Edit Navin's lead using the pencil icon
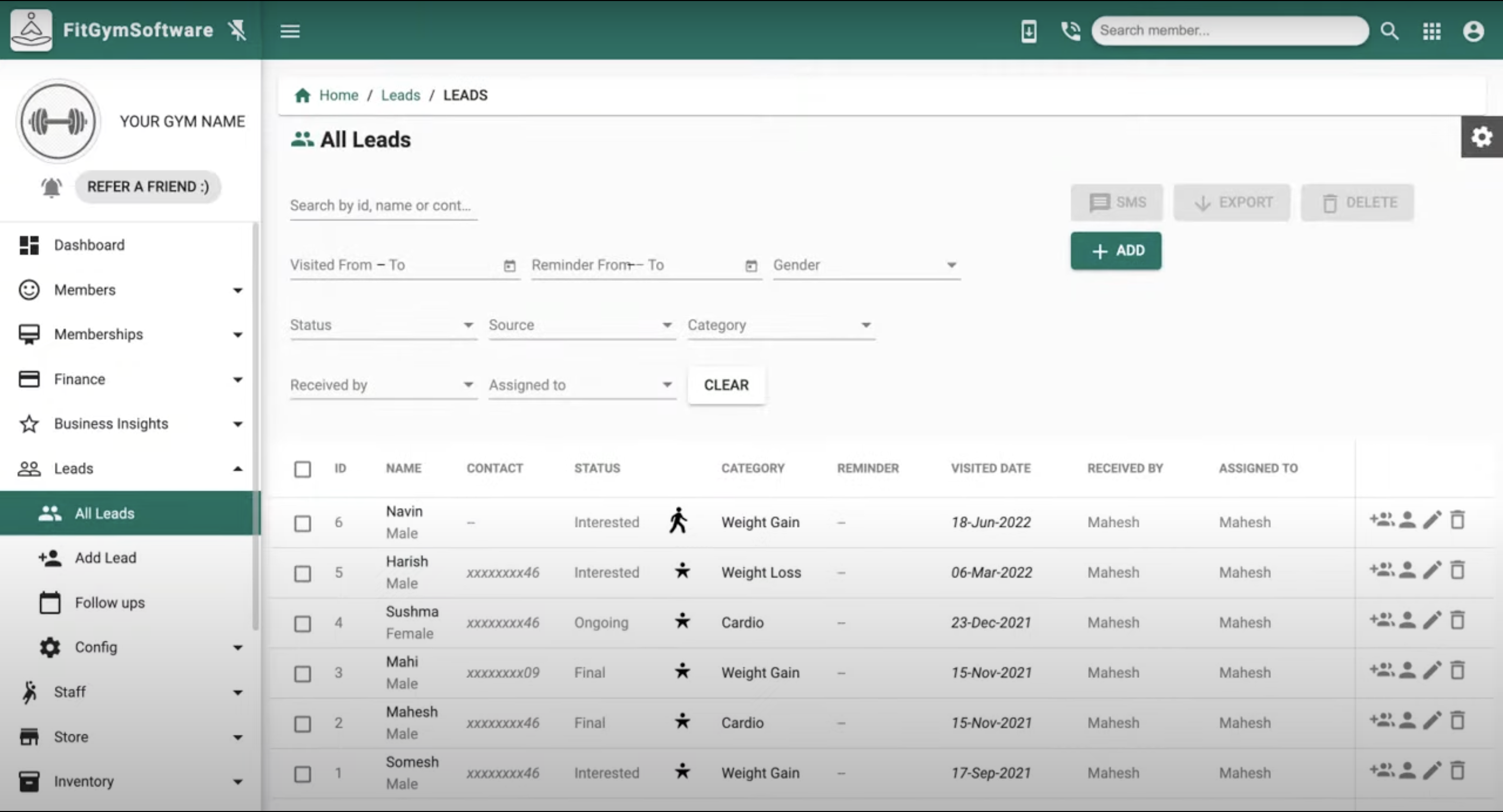Screen dimensions: 1503x812 pos(1433,520)
